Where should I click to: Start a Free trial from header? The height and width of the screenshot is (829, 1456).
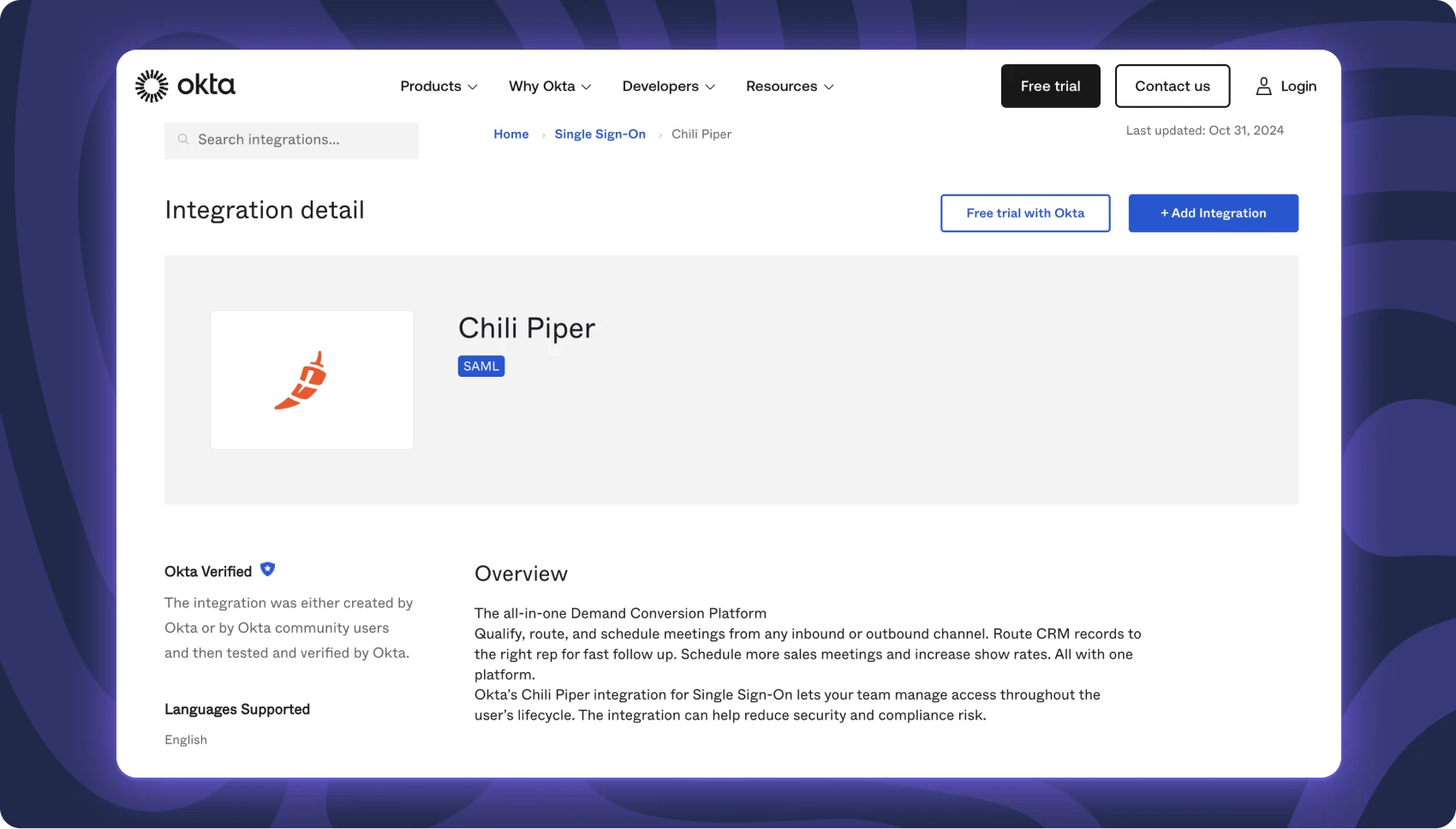click(1051, 86)
